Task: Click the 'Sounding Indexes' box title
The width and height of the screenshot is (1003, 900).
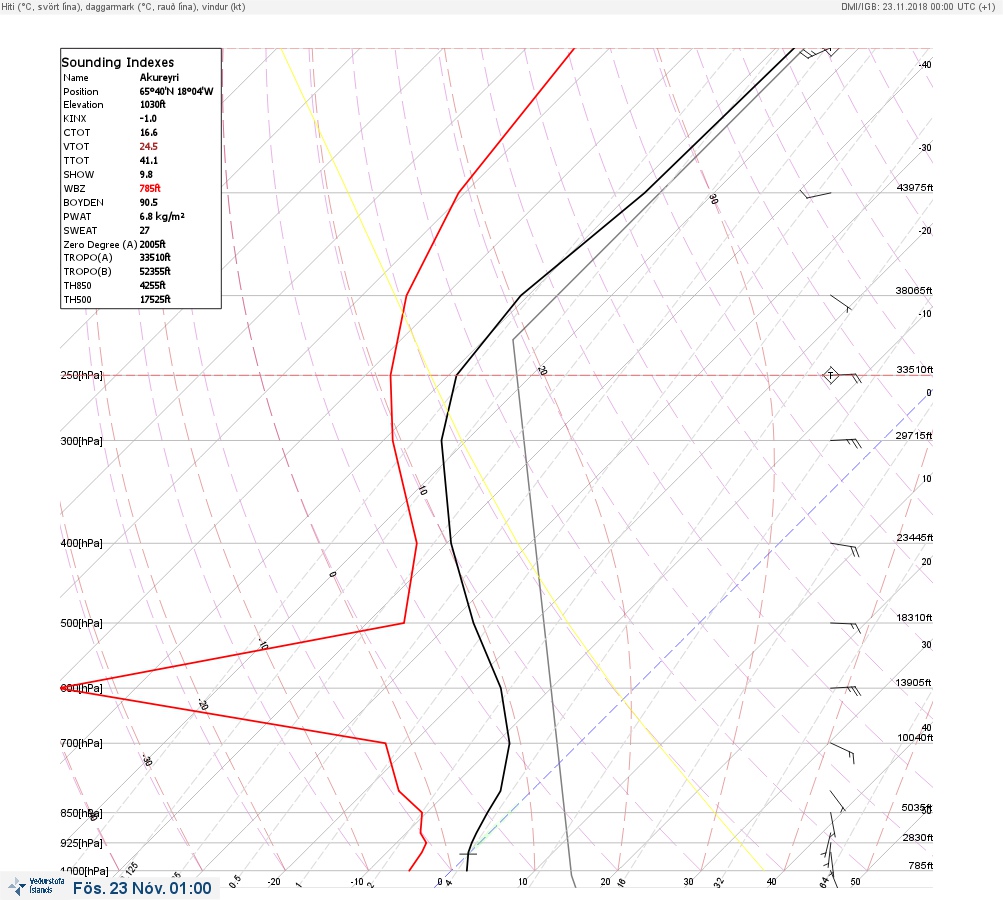Action: pos(118,62)
